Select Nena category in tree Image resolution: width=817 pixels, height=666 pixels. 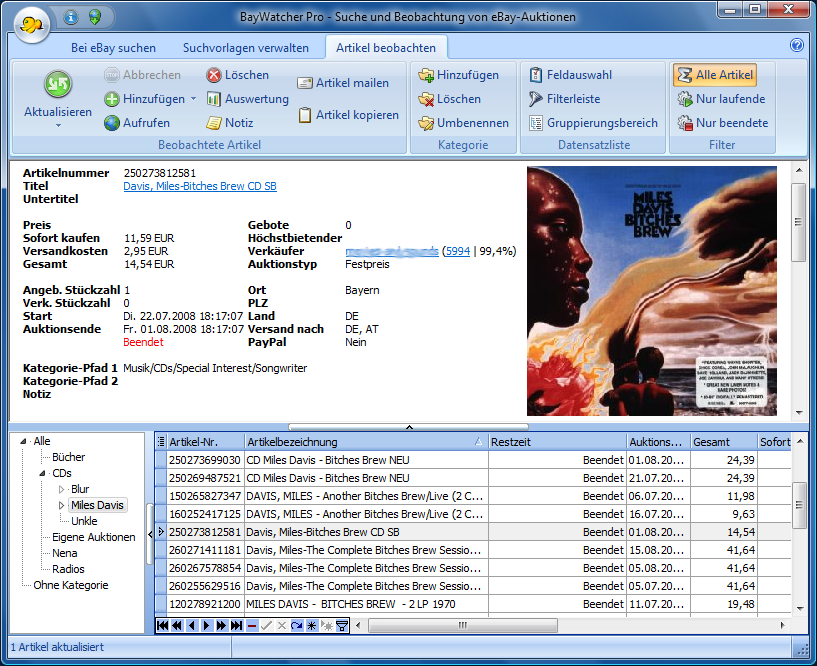(65, 553)
